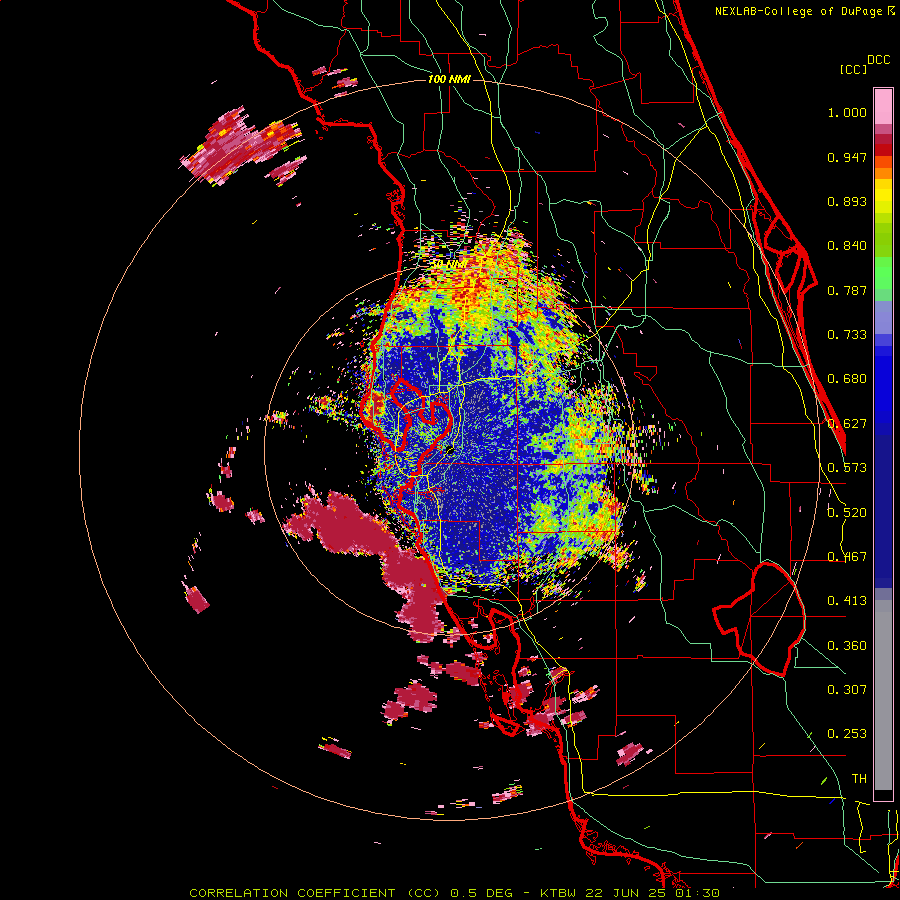This screenshot has width=900, height=900.
Task: Pick the yellow color bar segment
Action: (883, 196)
